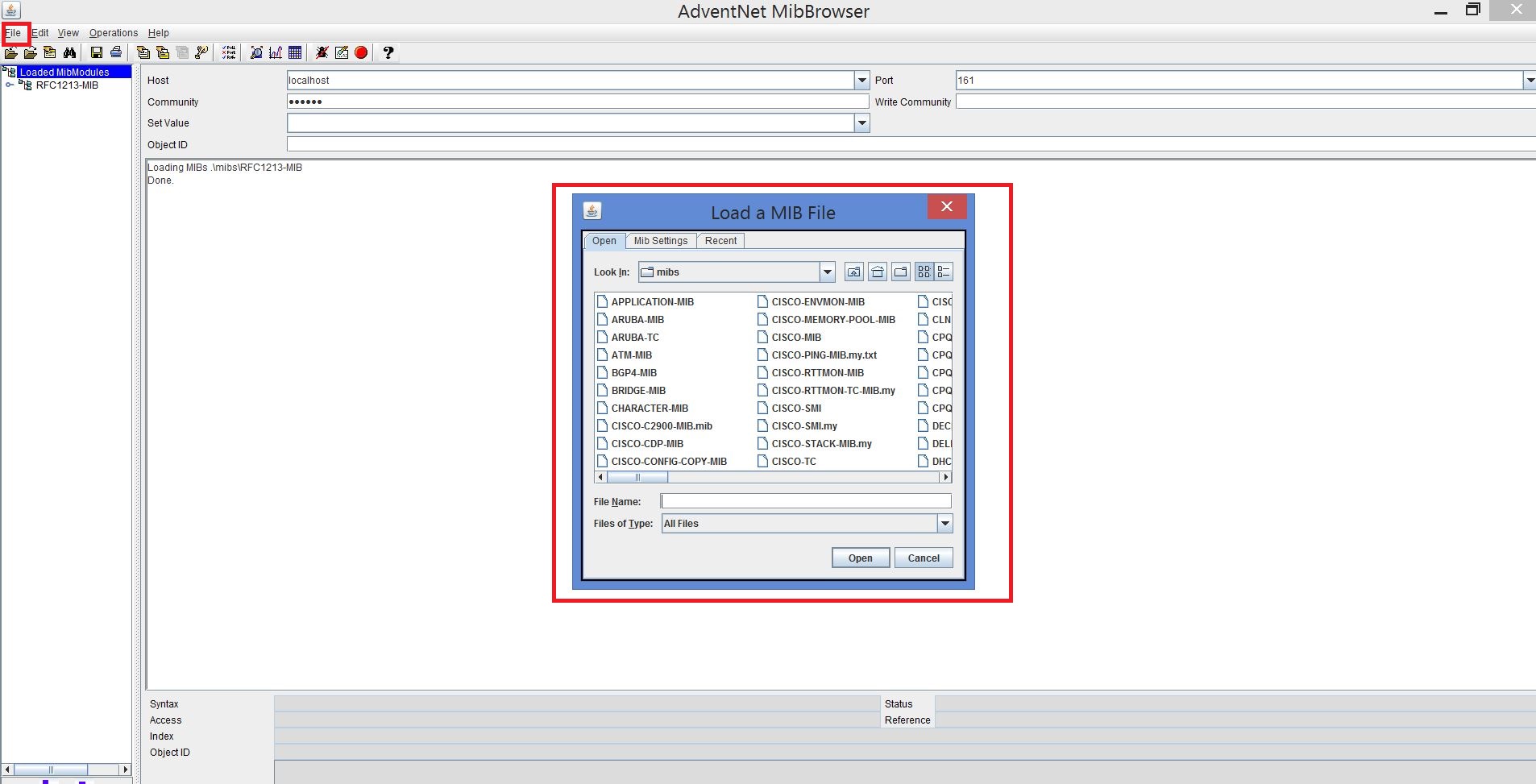This screenshot has width=1536, height=784.
Task: Open the MibBrowser settings checklist icon
Action: tap(229, 53)
